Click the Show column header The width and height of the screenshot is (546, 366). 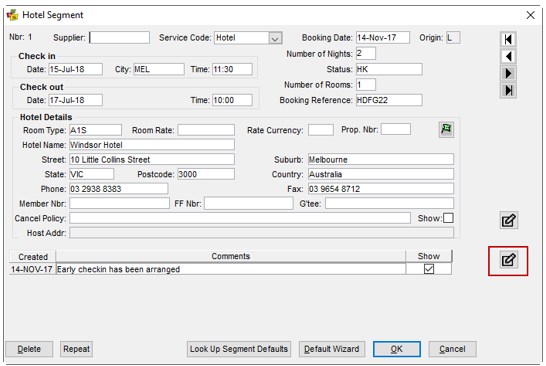coord(429,256)
